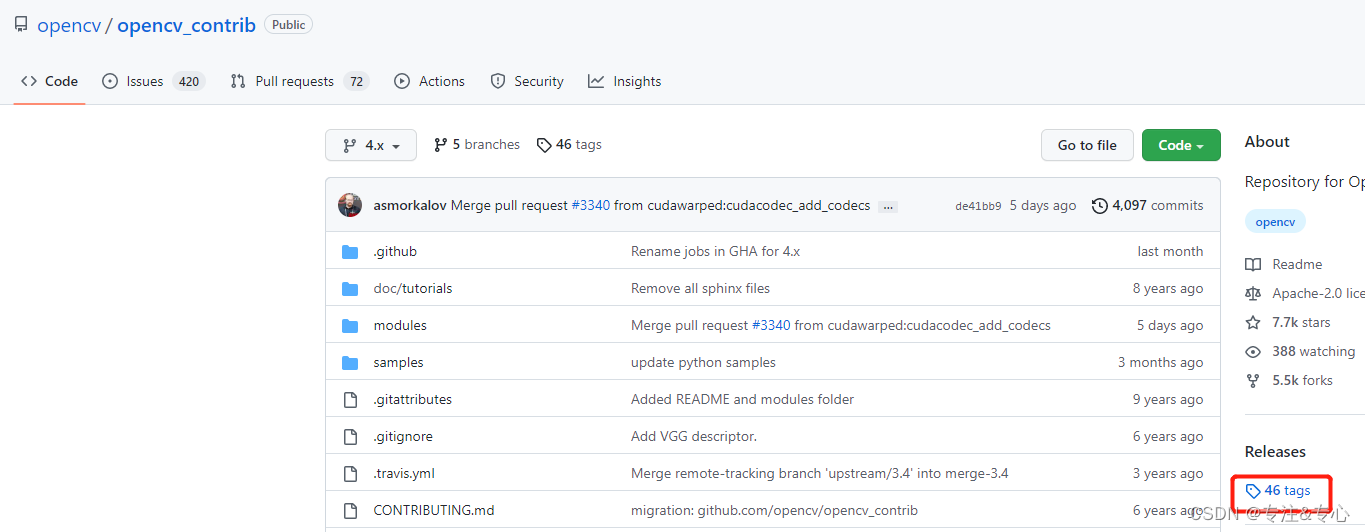This screenshot has width=1365, height=532.
Task: Click the Actions play icon
Action: pos(402,81)
